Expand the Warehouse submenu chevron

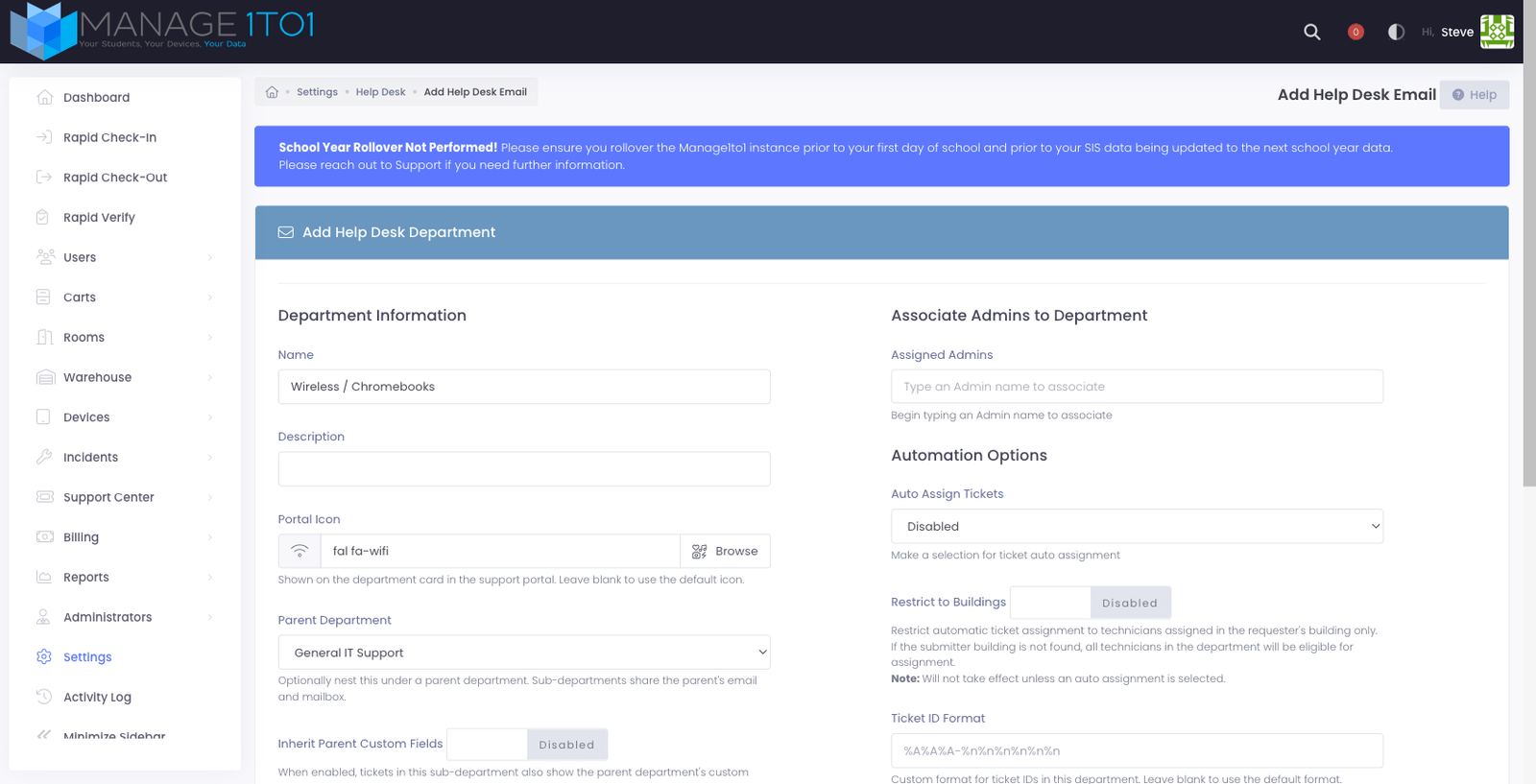click(x=210, y=377)
